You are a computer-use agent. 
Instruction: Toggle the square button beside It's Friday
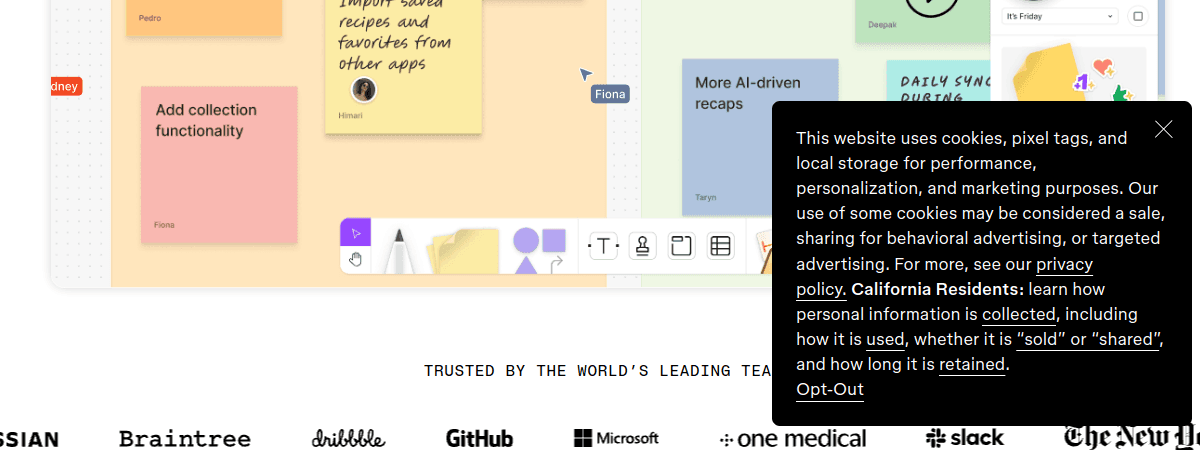[x=1137, y=16]
